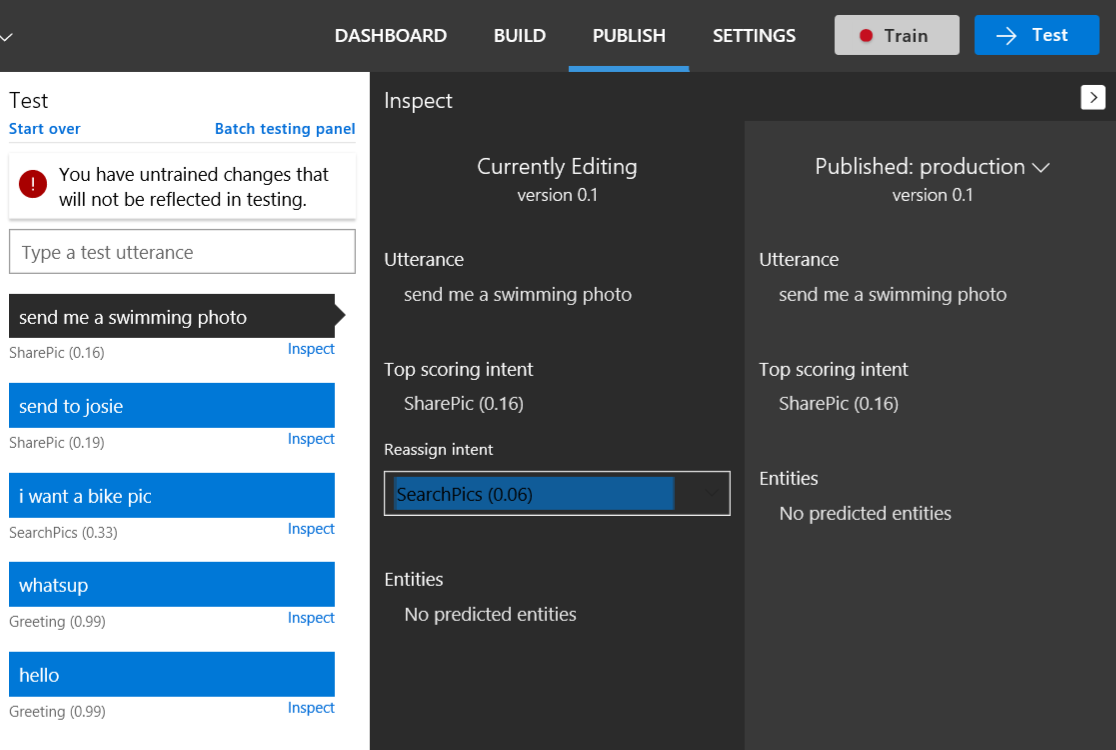Click the Start over link
The height and width of the screenshot is (750, 1116).
[x=45, y=129]
